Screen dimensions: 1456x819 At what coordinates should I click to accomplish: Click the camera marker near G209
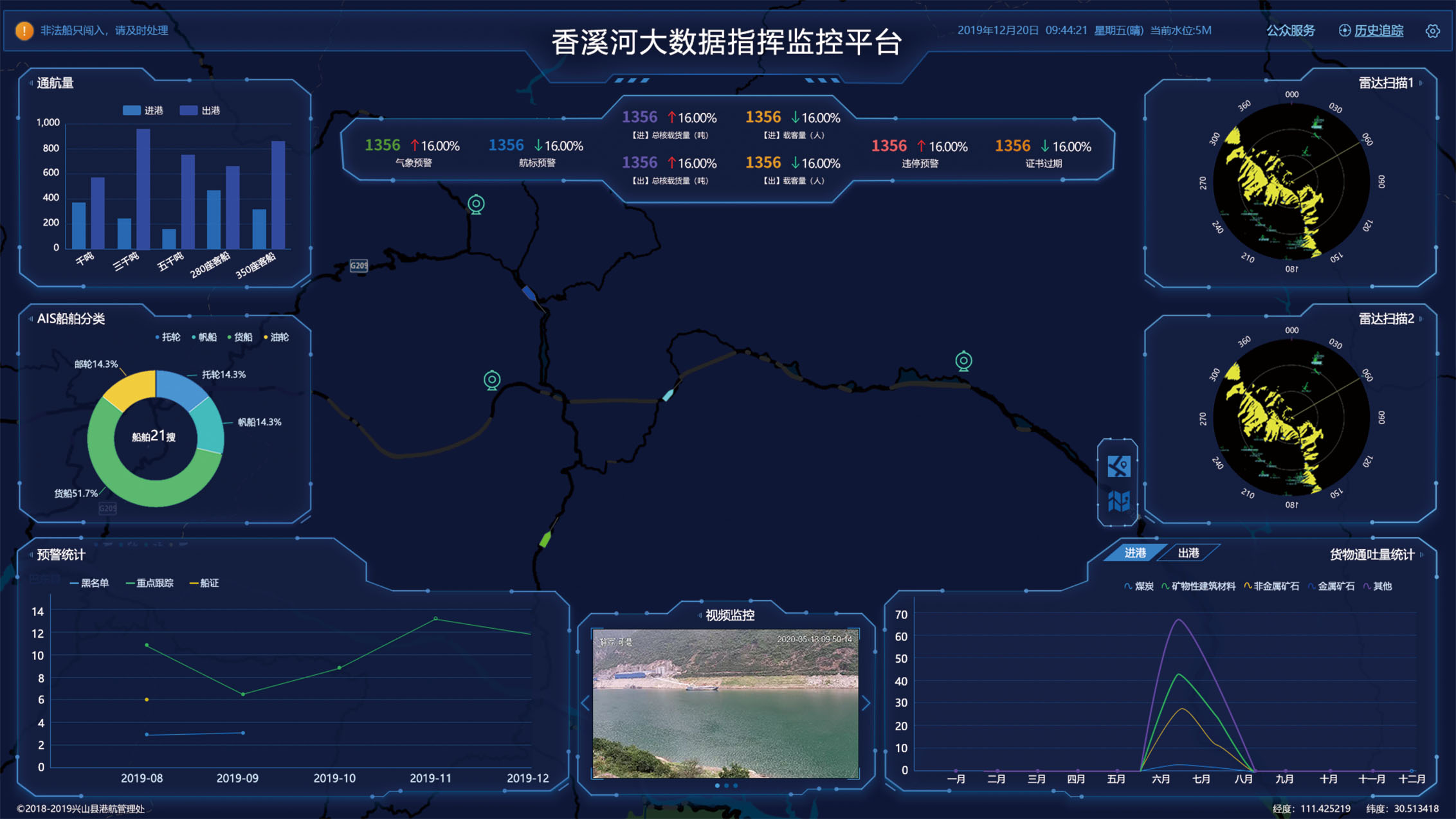(476, 204)
